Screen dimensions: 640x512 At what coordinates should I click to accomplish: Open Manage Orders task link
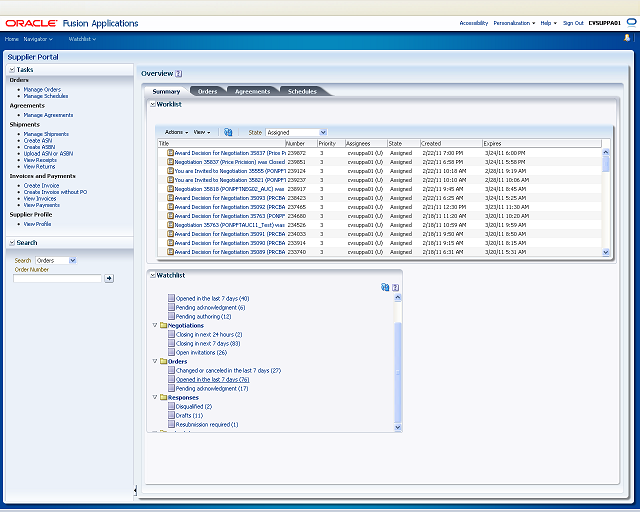[42, 89]
